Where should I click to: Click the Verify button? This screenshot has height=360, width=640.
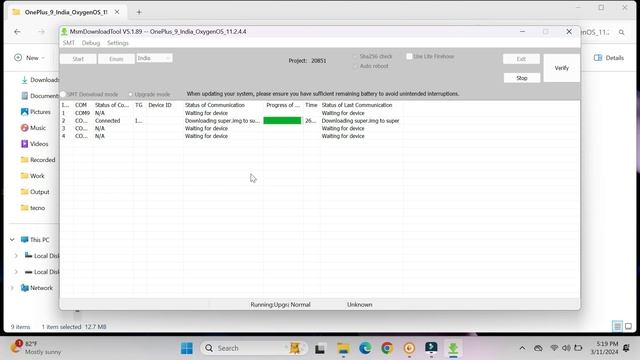click(562, 68)
